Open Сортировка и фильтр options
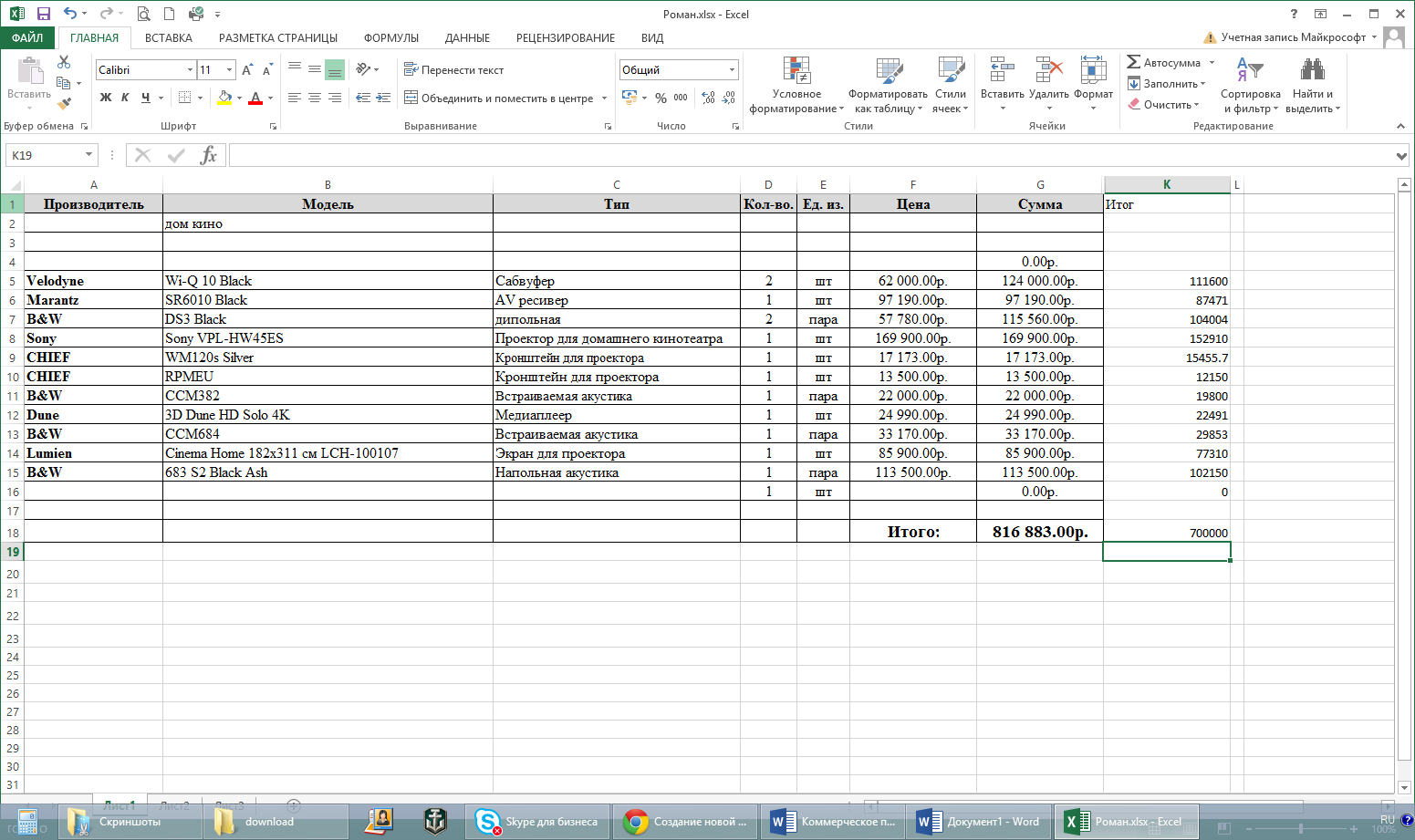Viewport: 1415px width, 840px height. tap(1250, 85)
